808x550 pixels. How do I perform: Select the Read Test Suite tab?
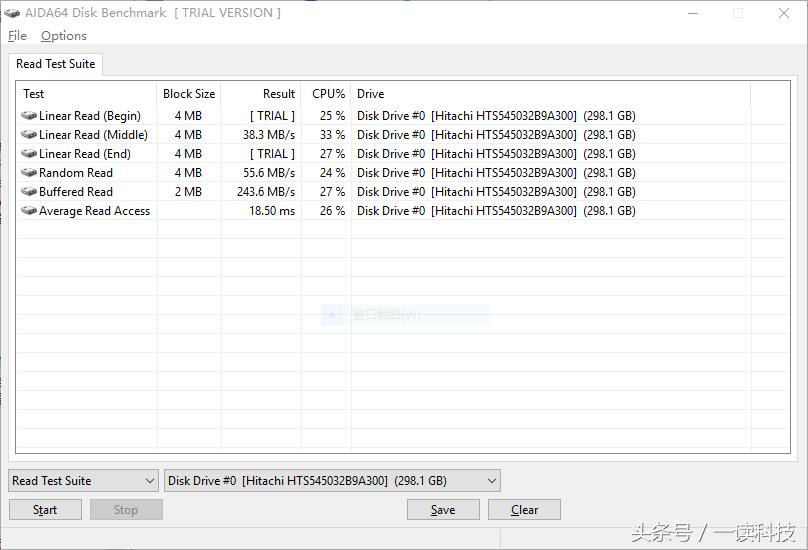[56, 64]
